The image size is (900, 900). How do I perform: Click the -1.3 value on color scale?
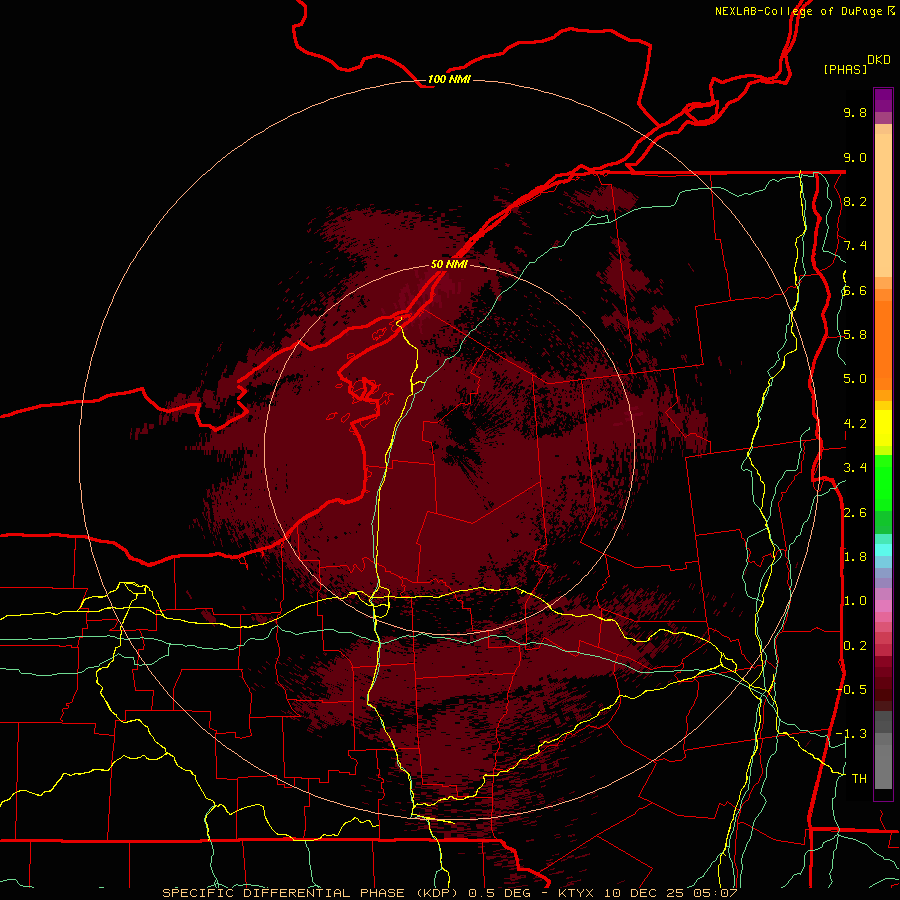pos(851,734)
